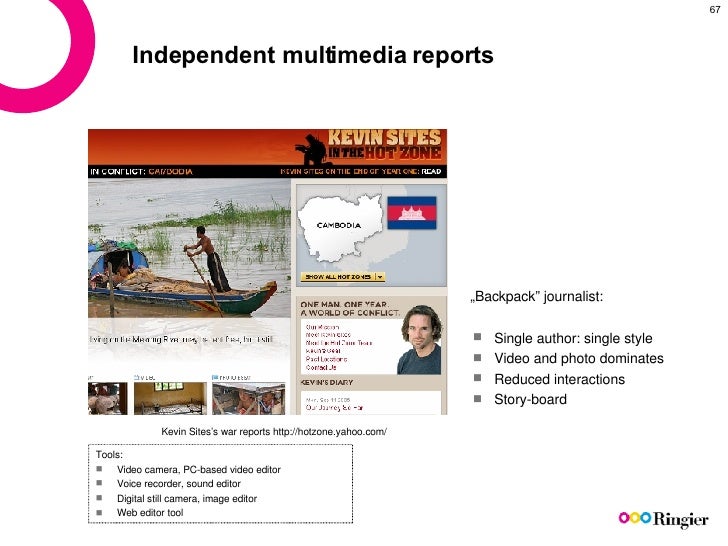Open the photo essay thumbnail
The height and width of the screenshot is (546, 728).
click(248, 398)
